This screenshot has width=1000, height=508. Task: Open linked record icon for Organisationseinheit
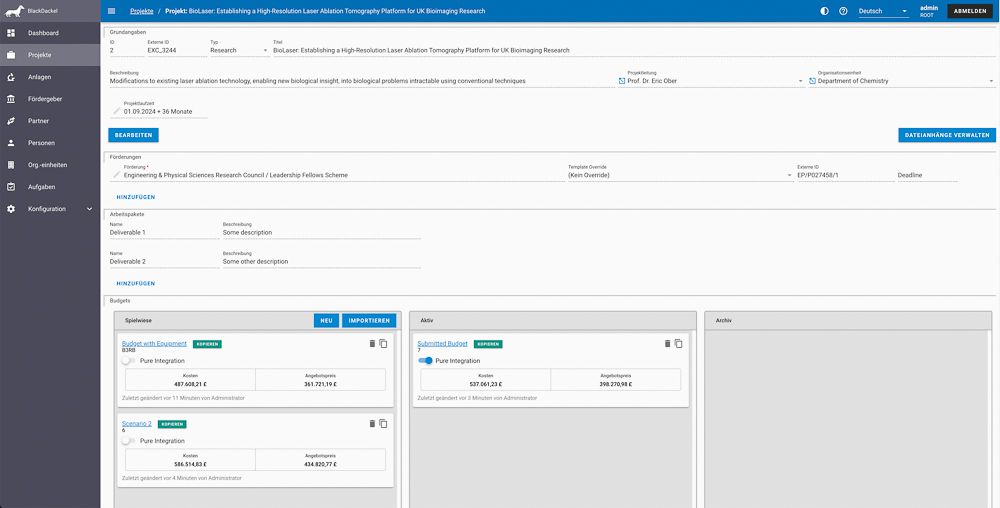[x=812, y=81]
